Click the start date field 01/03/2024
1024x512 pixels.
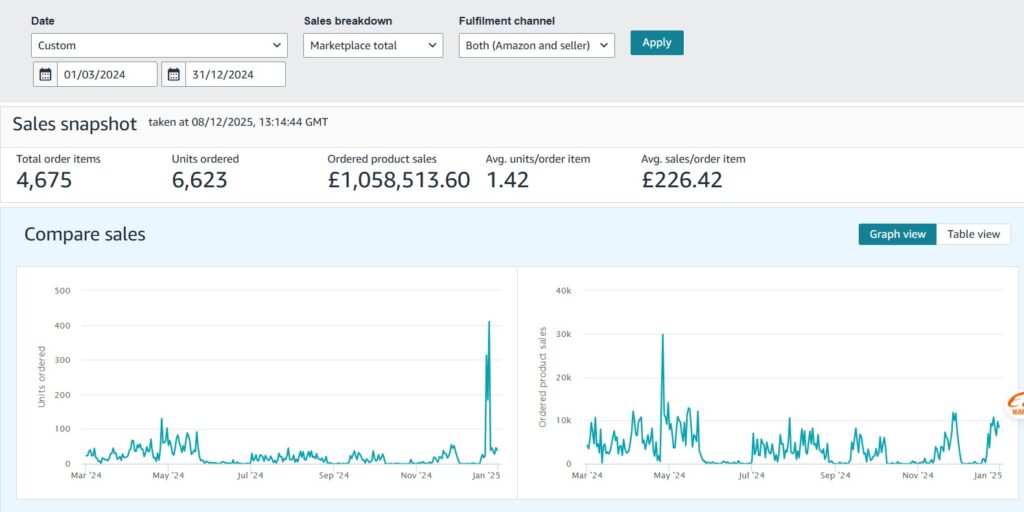coord(107,74)
